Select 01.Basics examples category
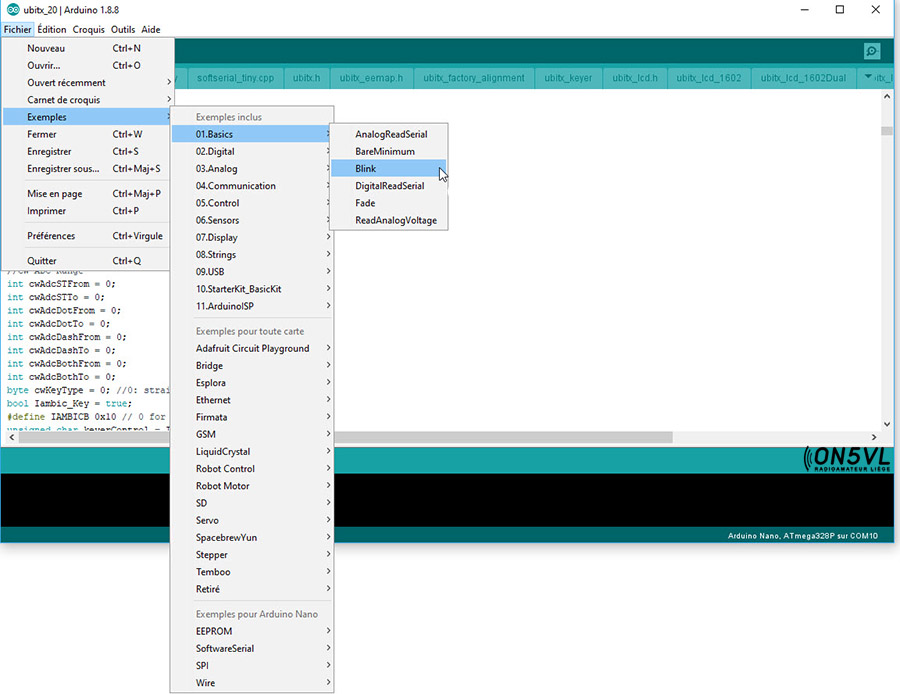The width and height of the screenshot is (900, 694). tap(251, 134)
